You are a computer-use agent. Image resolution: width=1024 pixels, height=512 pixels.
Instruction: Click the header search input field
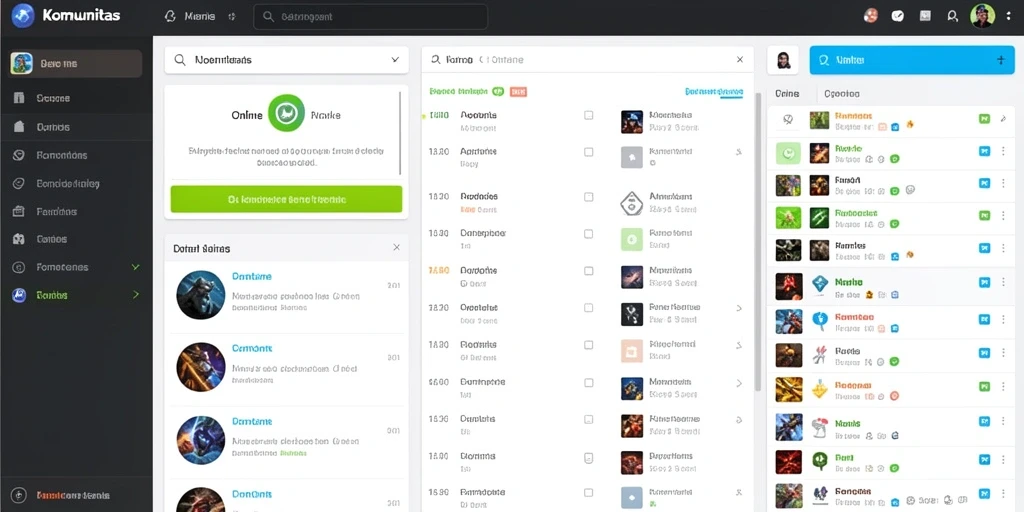pos(370,17)
